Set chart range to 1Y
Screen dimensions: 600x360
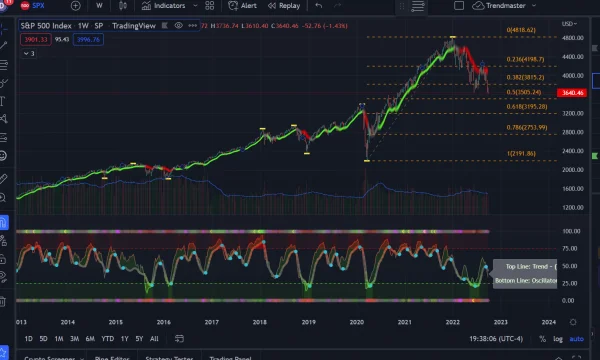click(x=124, y=339)
